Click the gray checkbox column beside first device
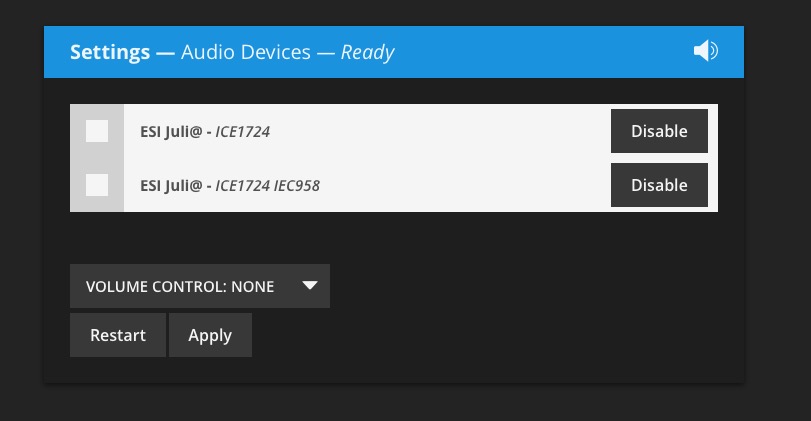Image resolution: width=811 pixels, height=421 pixels. [x=97, y=131]
